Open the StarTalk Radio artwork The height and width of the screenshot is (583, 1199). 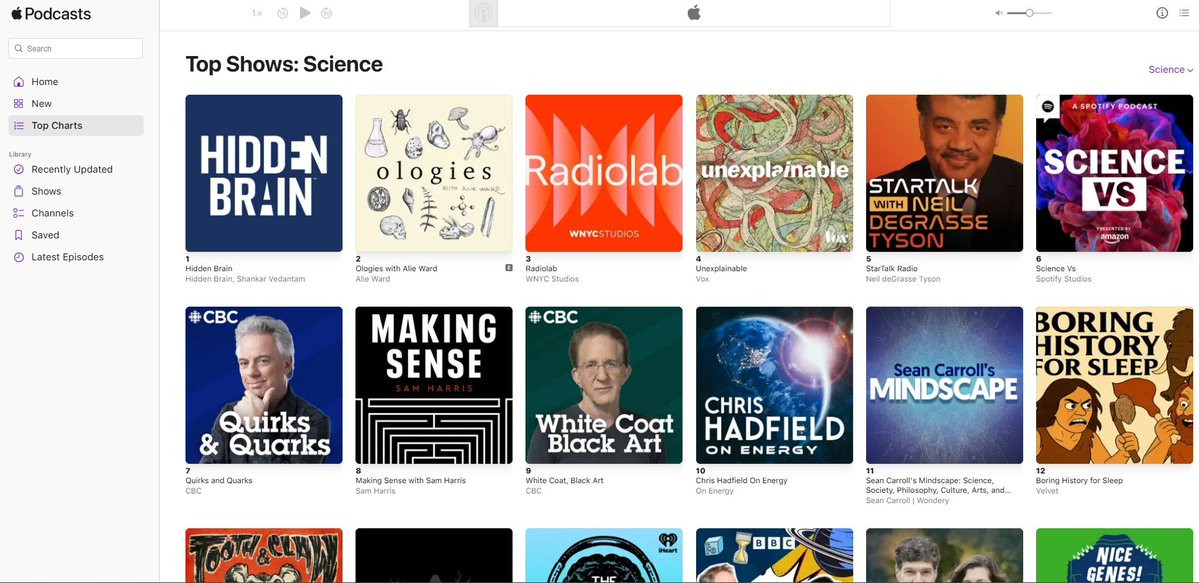coord(944,173)
